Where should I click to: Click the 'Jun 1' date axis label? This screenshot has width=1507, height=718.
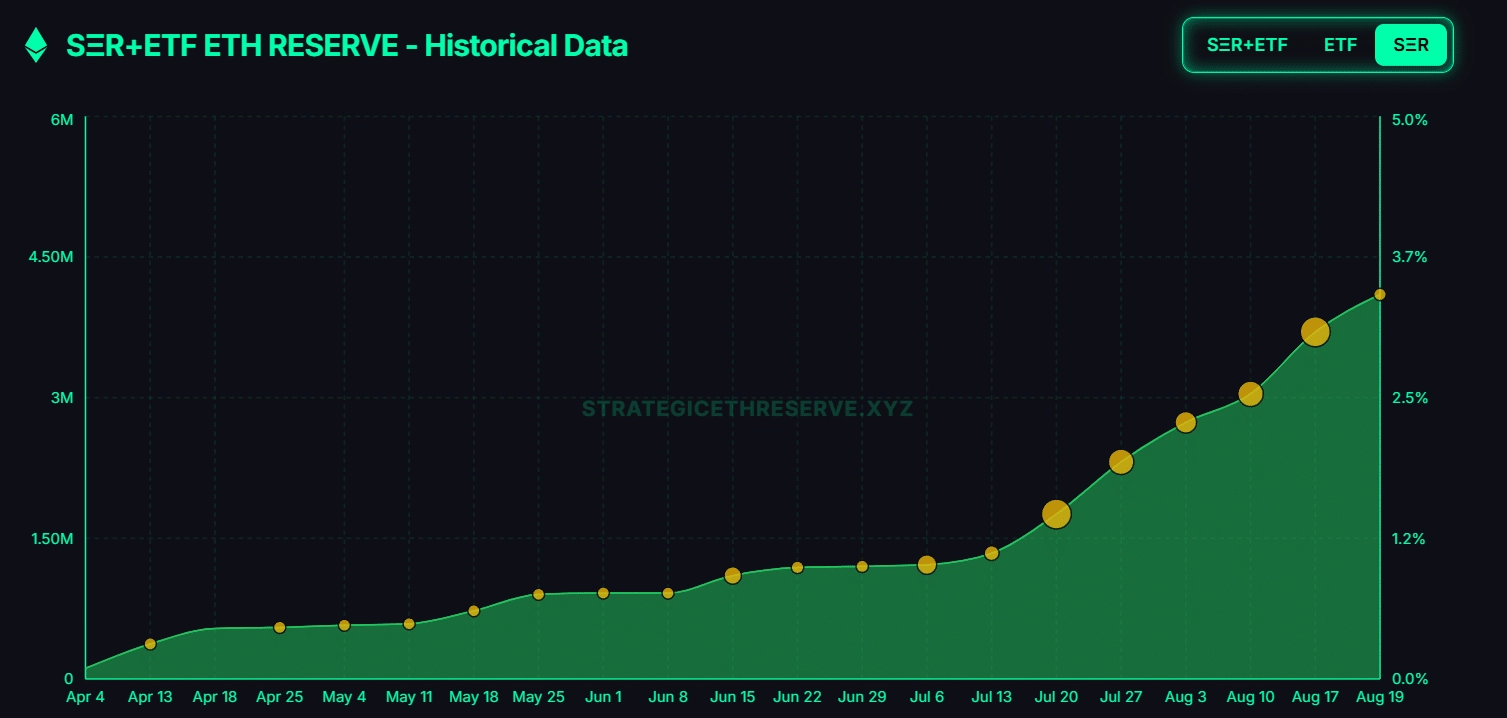603,697
